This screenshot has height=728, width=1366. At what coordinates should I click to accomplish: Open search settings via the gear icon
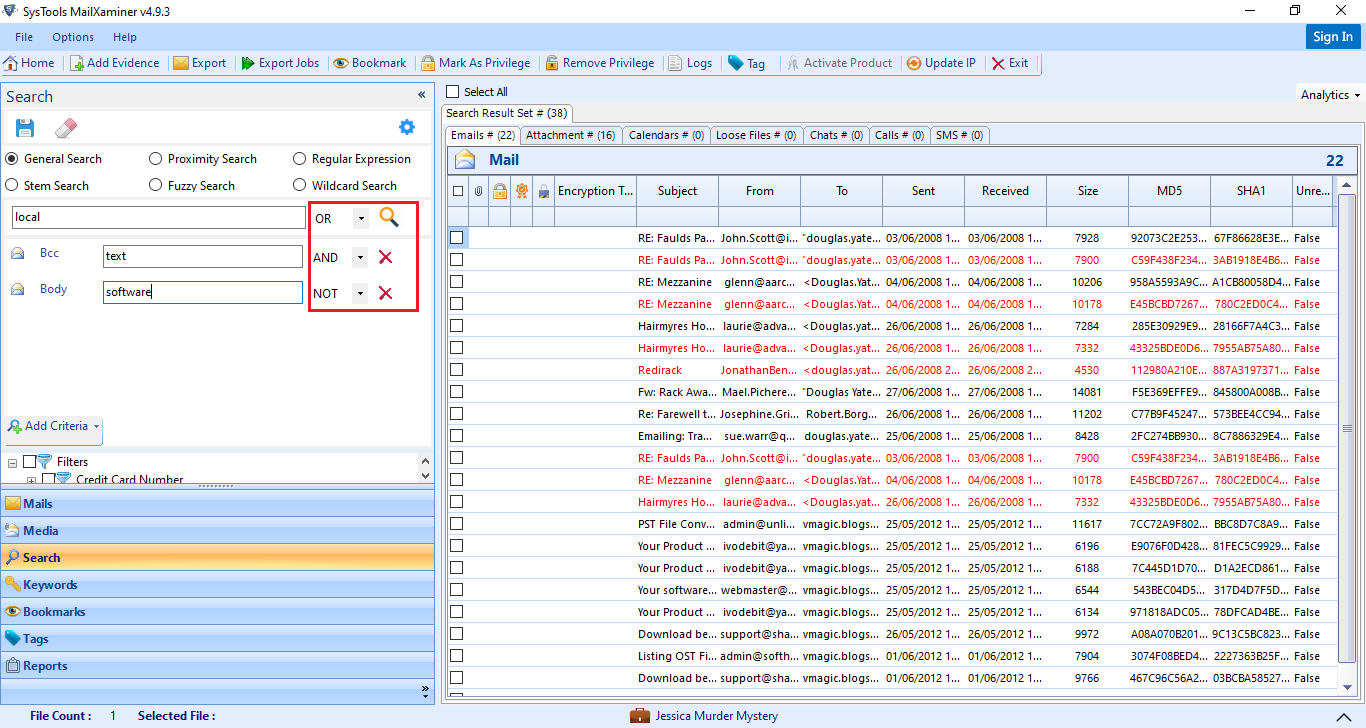(x=406, y=127)
